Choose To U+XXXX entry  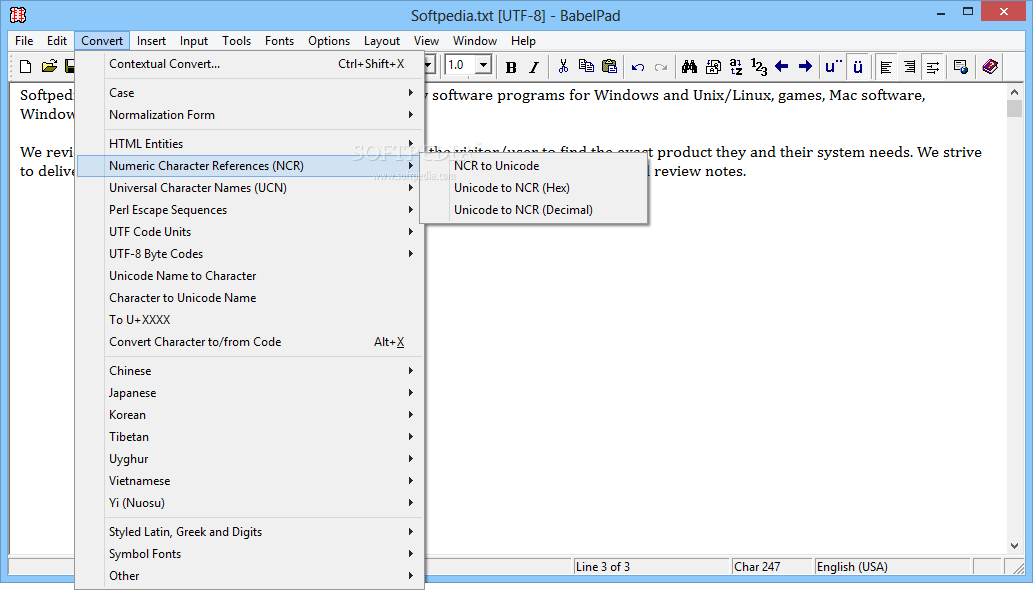point(250,319)
